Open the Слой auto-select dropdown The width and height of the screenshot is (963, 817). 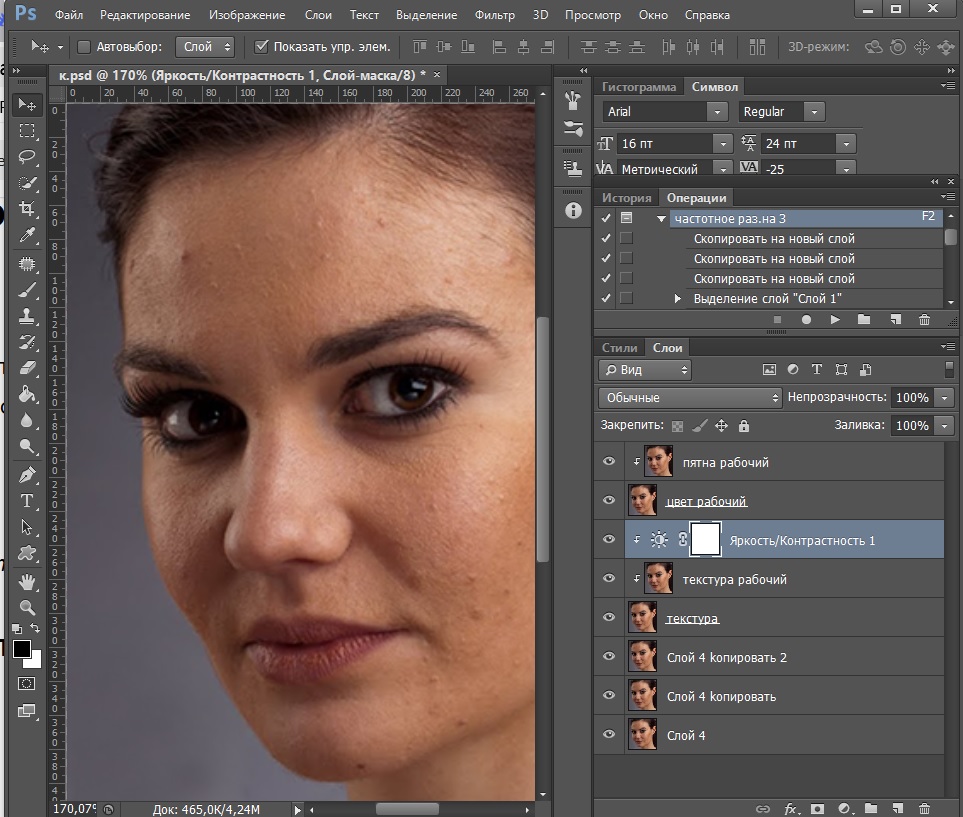(x=205, y=47)
